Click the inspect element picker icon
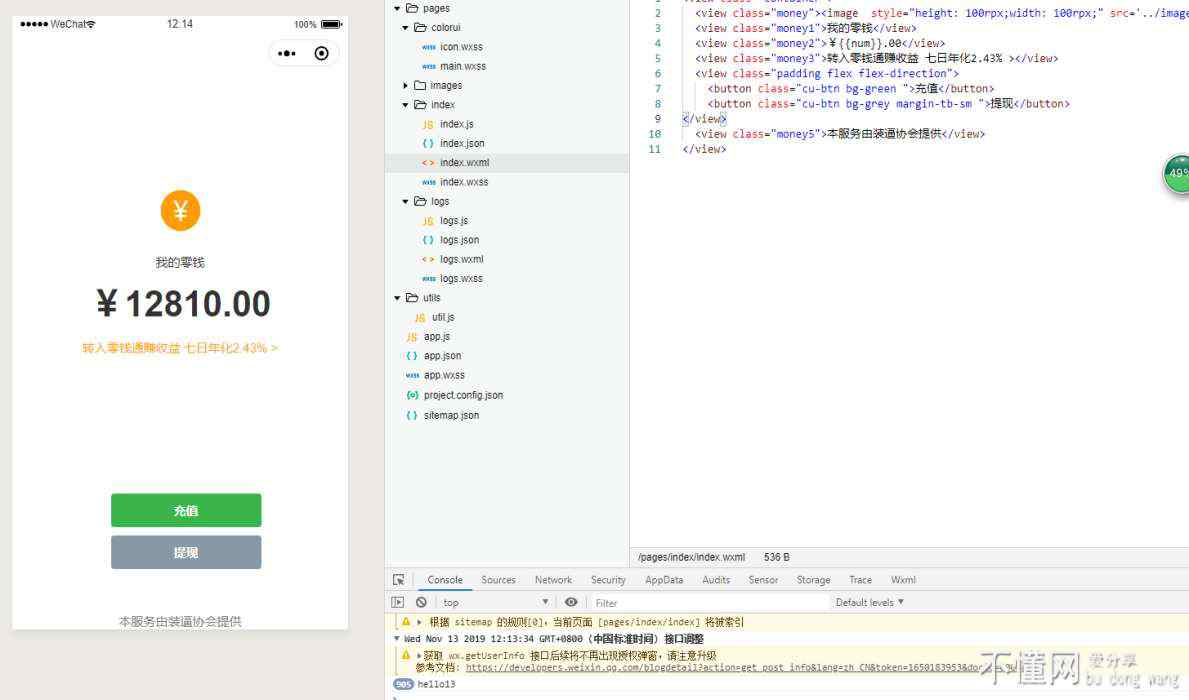 [399, 580]
